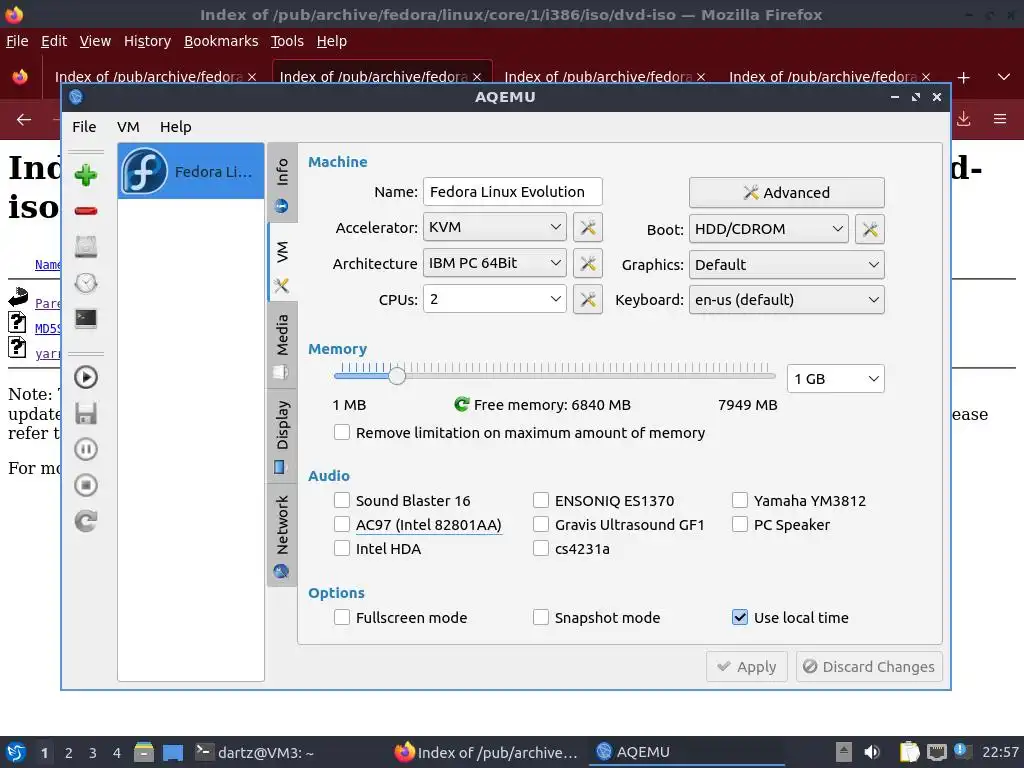Image resolution: width=1024 pixels, height=768 pixels.
Task: Start the VM with the play icon
Action: [86, 377]
